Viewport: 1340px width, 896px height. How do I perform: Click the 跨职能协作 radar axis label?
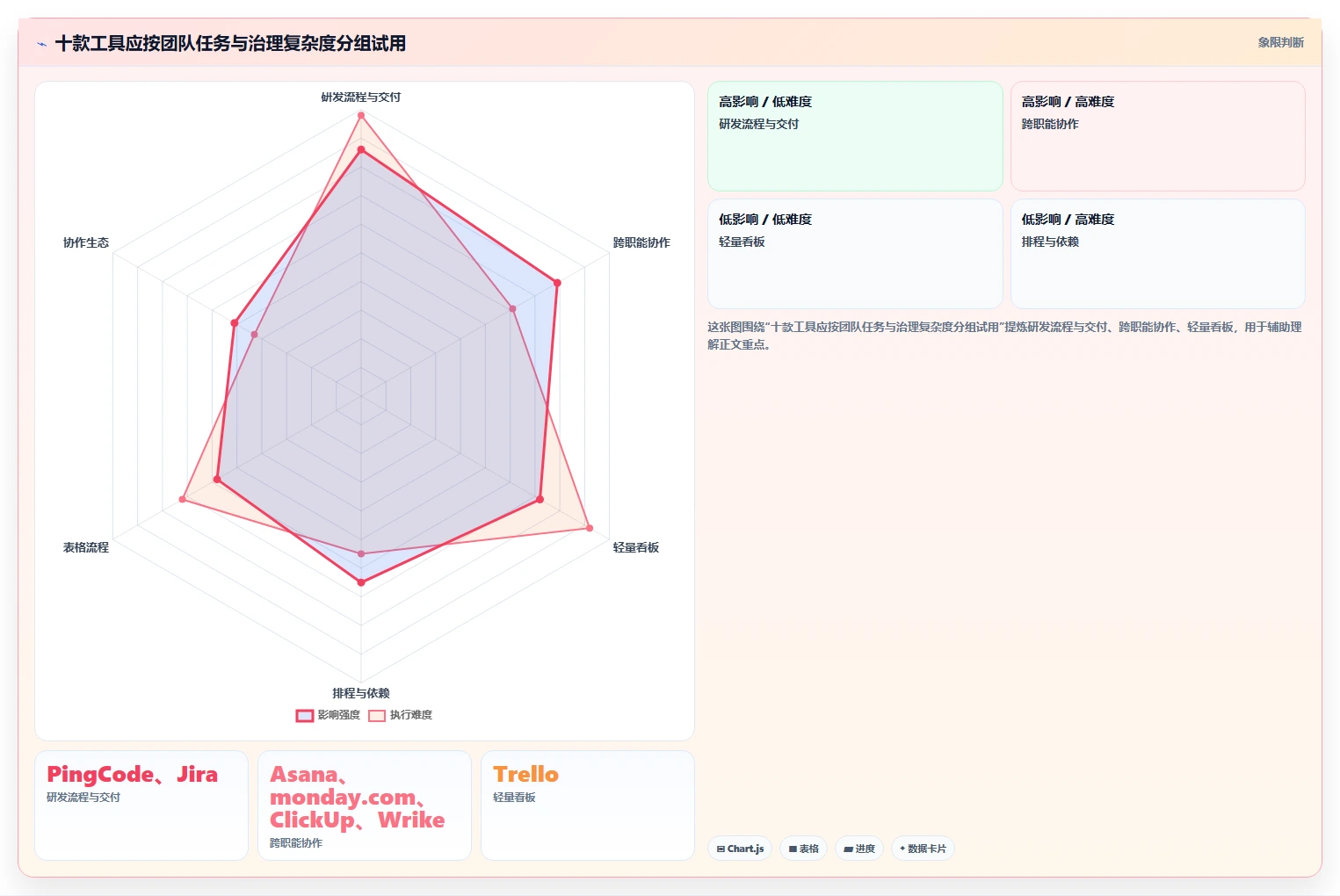(x=641, y=242)
